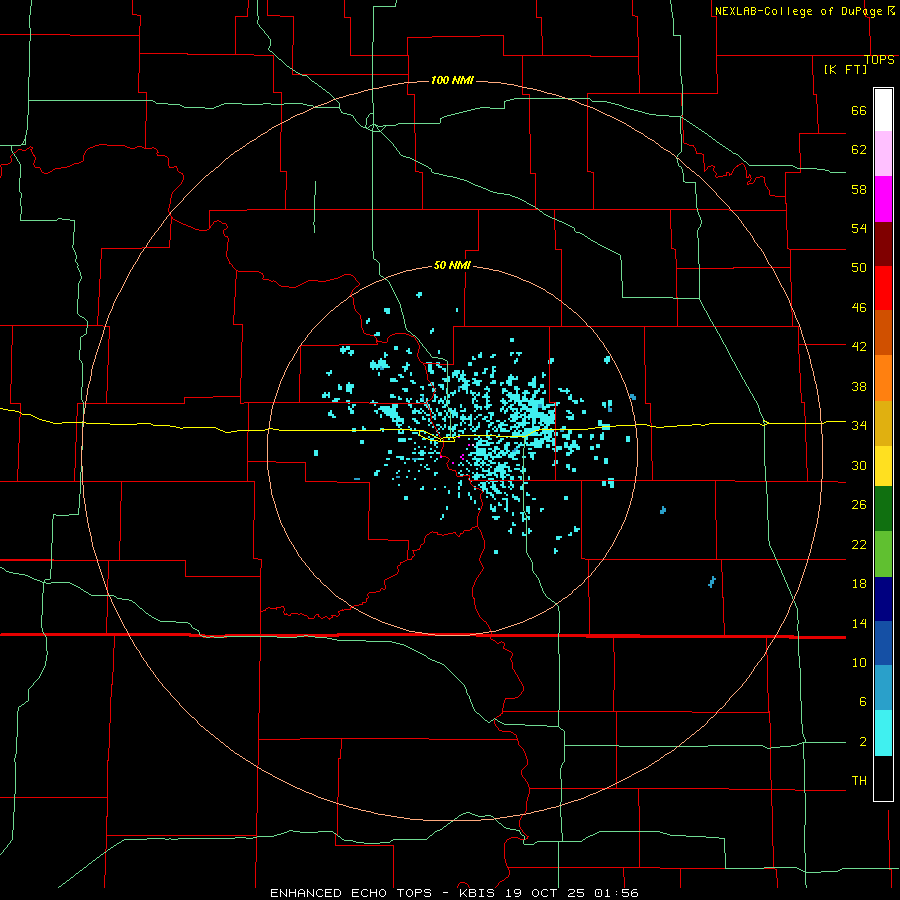Click the "TOPS" legend title
This screenshot has width=900, height=900.
pos(879,60)
